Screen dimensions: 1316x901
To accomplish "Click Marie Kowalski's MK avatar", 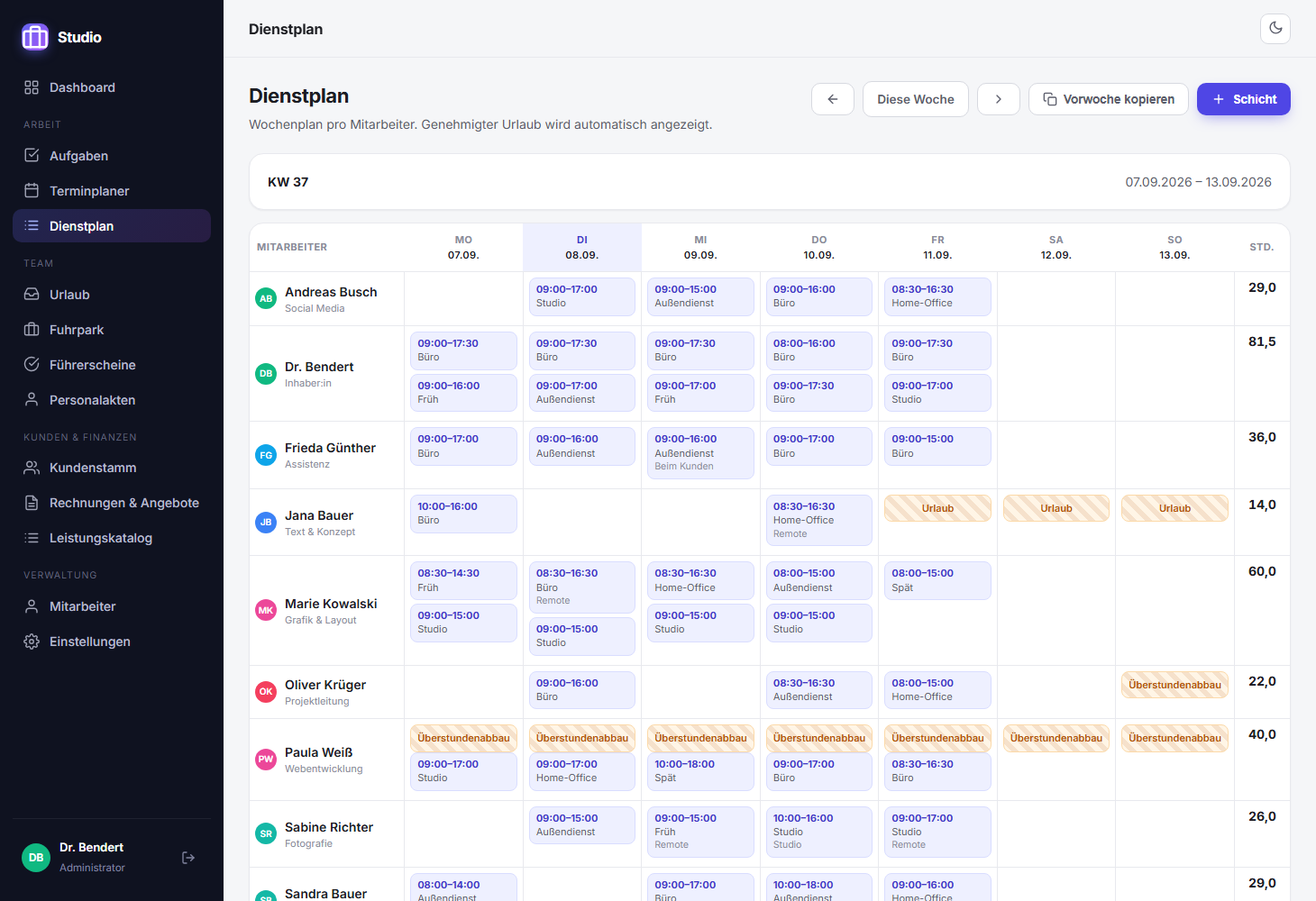I will (266, 611).
